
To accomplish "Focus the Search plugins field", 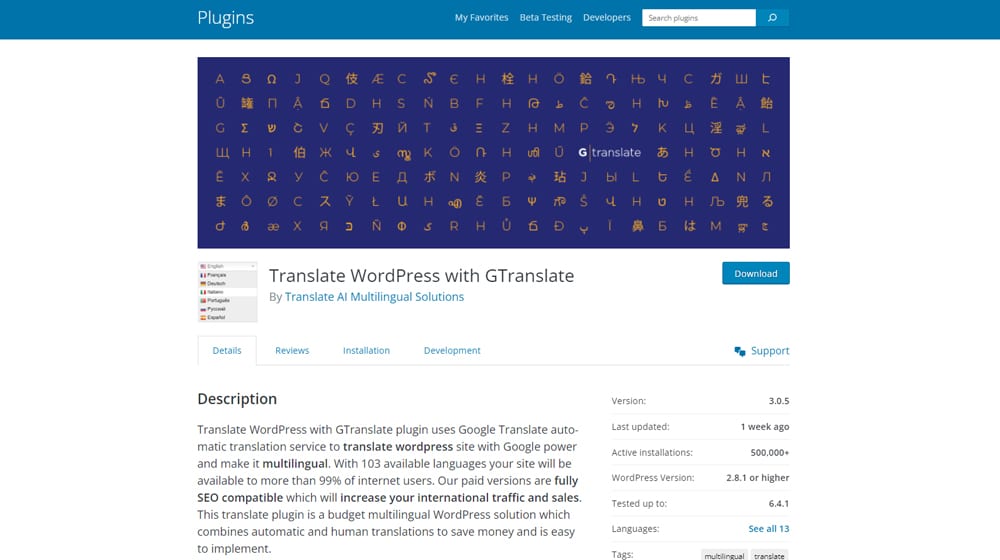I will [698, 18].
